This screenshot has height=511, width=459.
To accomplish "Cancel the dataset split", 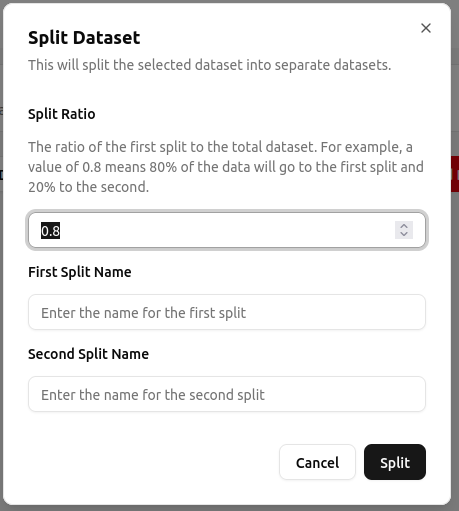I will point(317,462).
